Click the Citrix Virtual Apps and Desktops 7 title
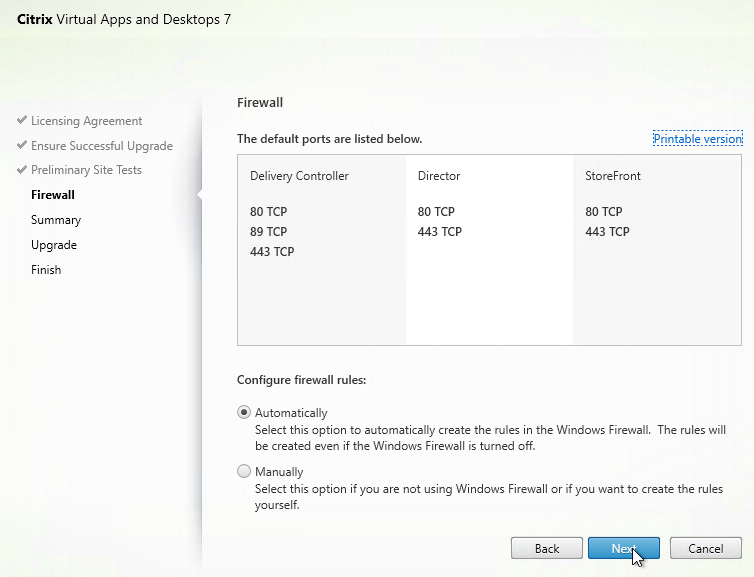The image size is (754, 577). coord(124,19)
